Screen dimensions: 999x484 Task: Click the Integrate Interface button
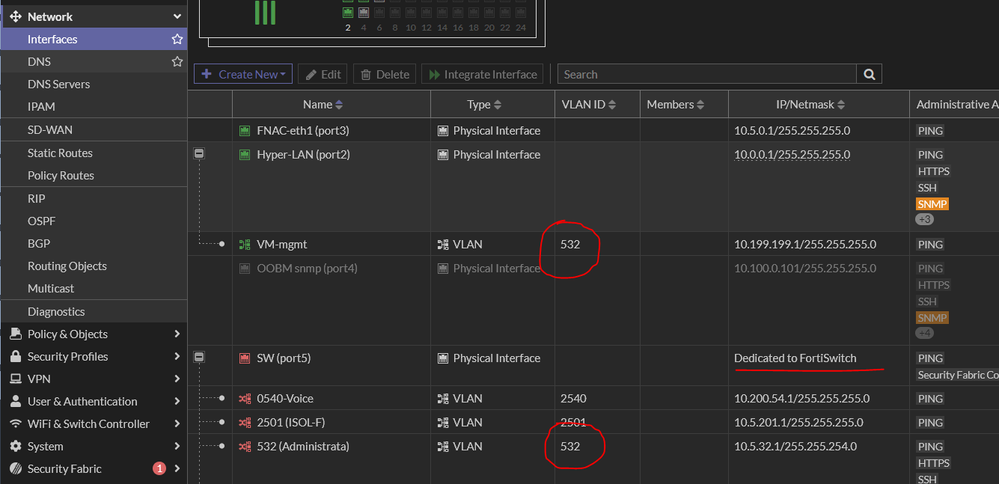(x=482, y=75)
